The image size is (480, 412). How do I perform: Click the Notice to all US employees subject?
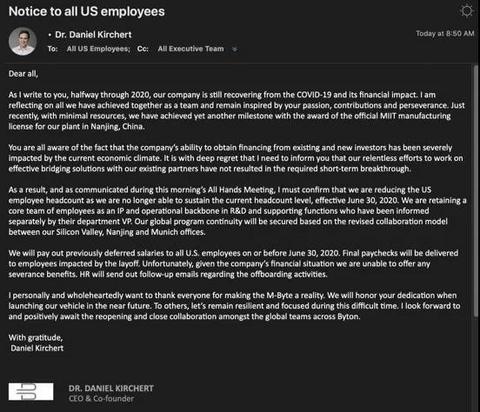[x=87, y=11]
